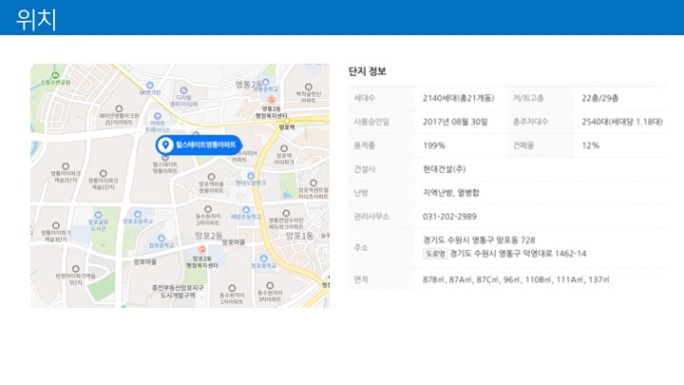Viewport: 684px width, 385px height.
Task: Click the 12% building coverage value
Action: pyautogui.click(x=590, y=145)
